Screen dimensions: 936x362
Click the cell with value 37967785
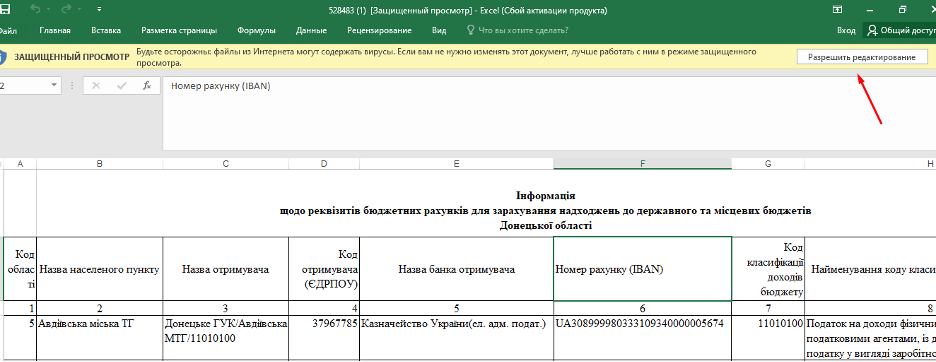point(324,338)
